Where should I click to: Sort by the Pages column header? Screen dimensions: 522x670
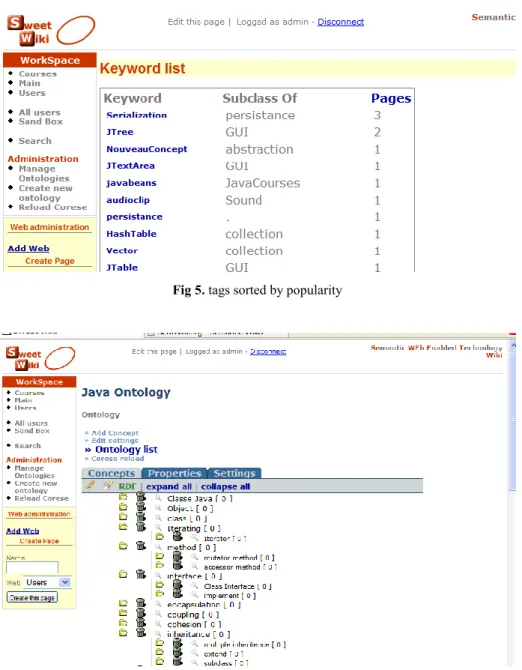391,98
